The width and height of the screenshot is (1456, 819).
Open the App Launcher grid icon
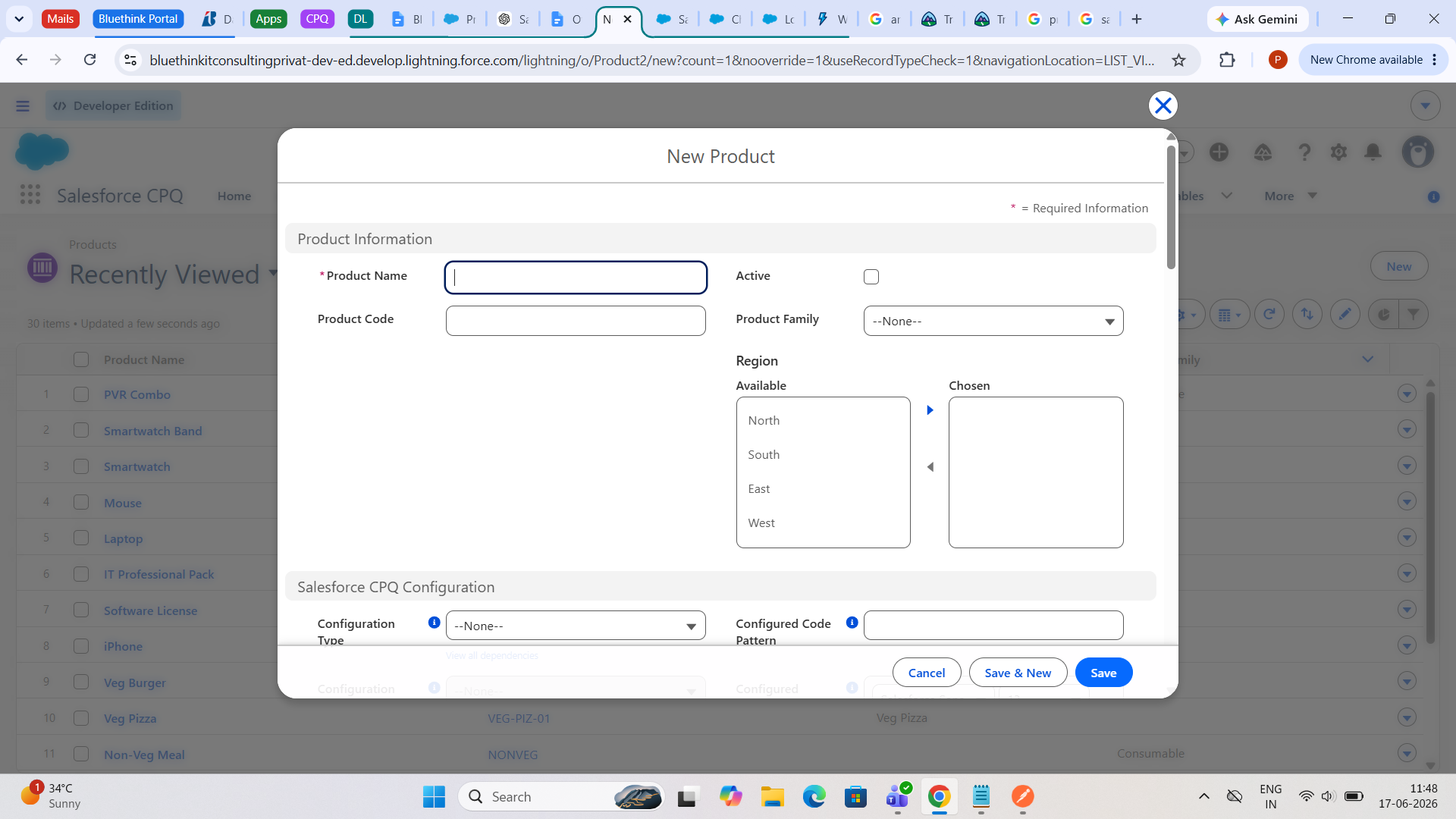tap(30, 195)
